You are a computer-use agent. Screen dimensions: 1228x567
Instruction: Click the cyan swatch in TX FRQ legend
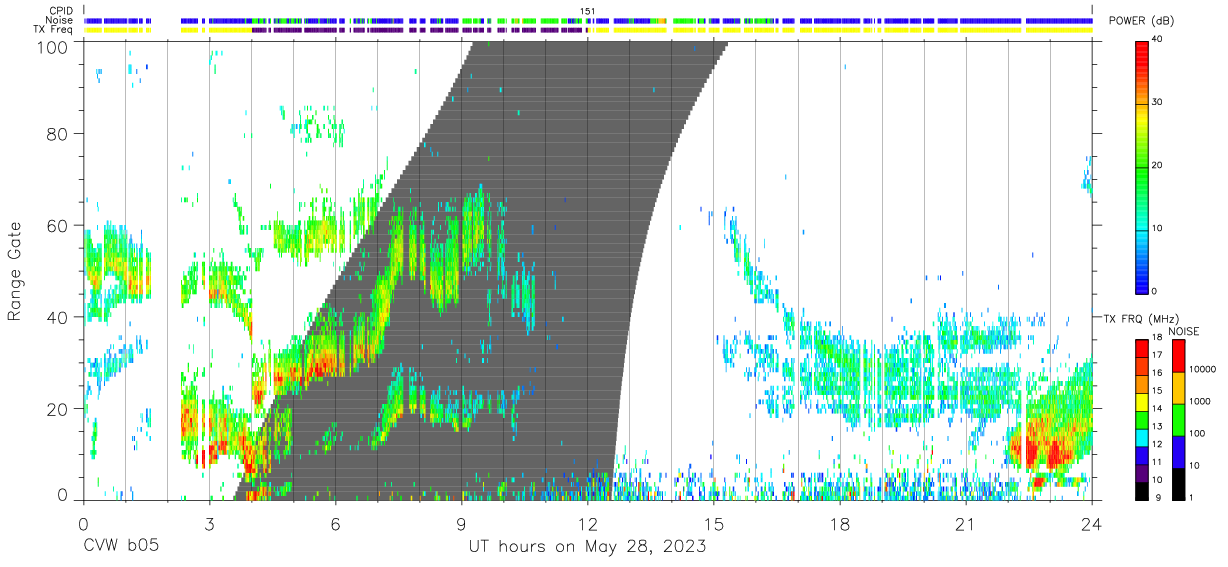[1142, 436]
